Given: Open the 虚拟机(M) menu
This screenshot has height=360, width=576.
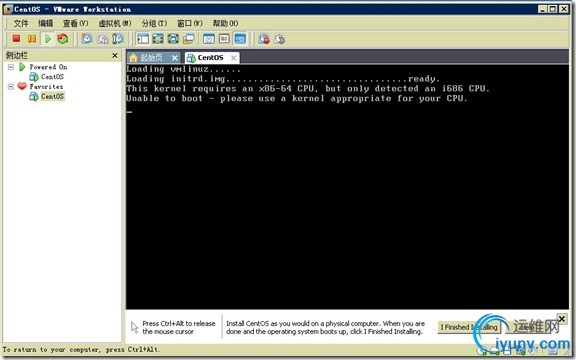Looking at the screenshot, I should (115, 23).
